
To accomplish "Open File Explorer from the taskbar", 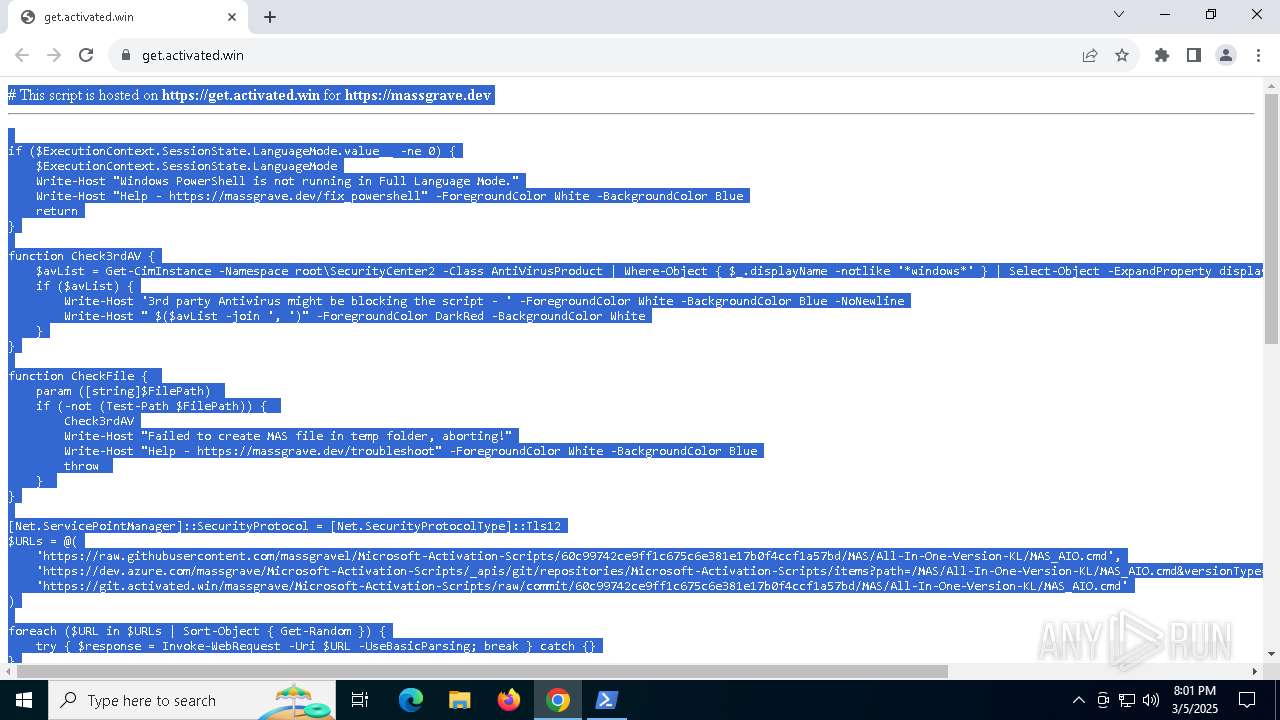I will [460, 700].
